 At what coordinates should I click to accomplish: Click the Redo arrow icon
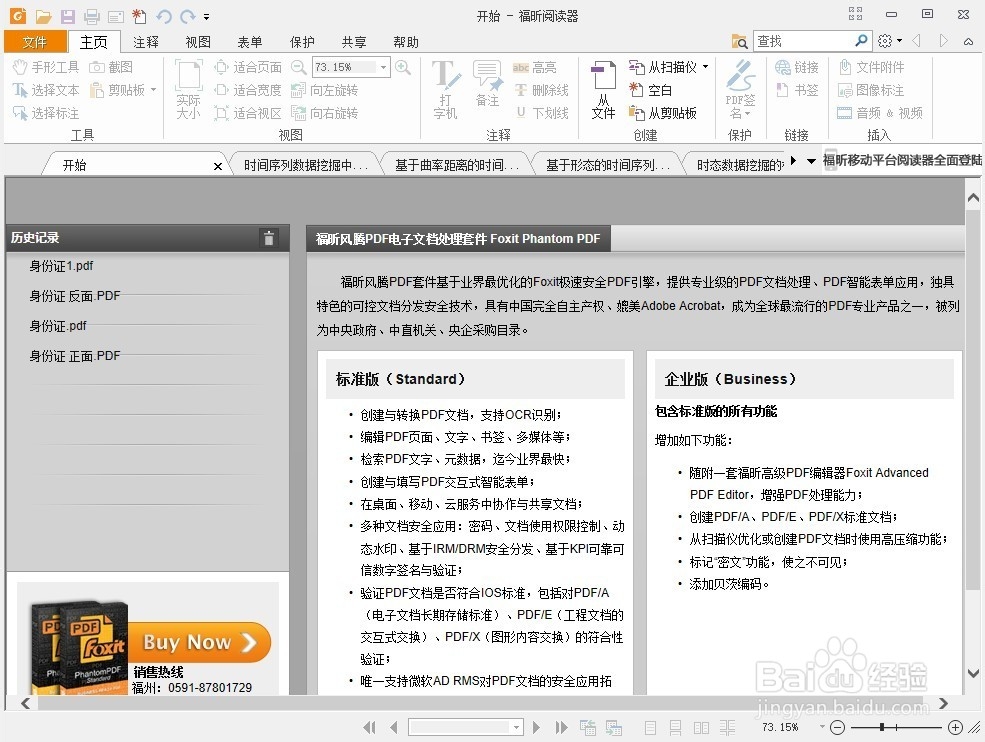(x=187, y=16)
